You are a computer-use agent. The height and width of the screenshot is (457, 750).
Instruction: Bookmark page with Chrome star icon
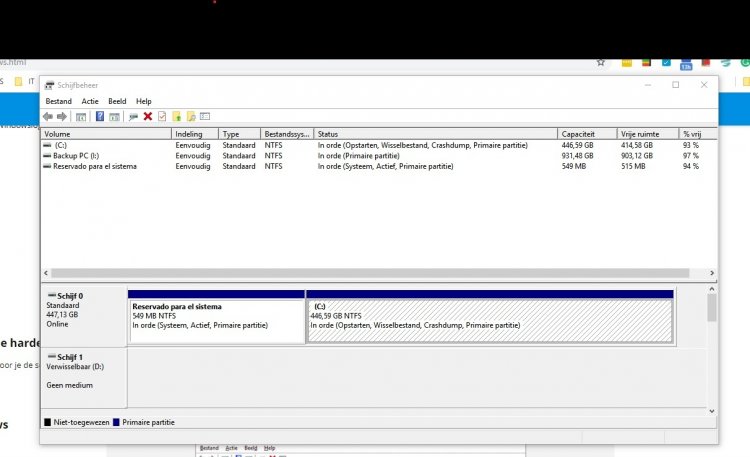600,62
